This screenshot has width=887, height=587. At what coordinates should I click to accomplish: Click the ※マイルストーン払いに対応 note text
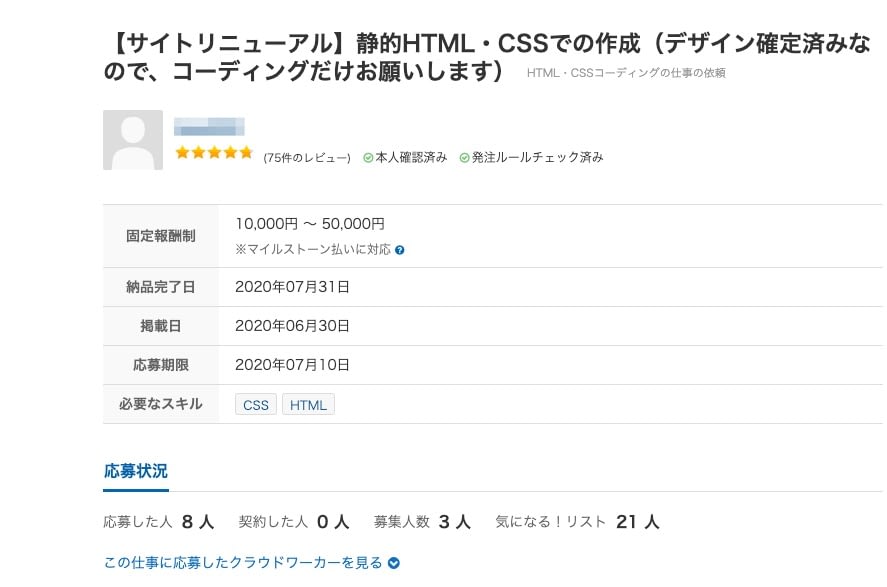coord(313,249)
